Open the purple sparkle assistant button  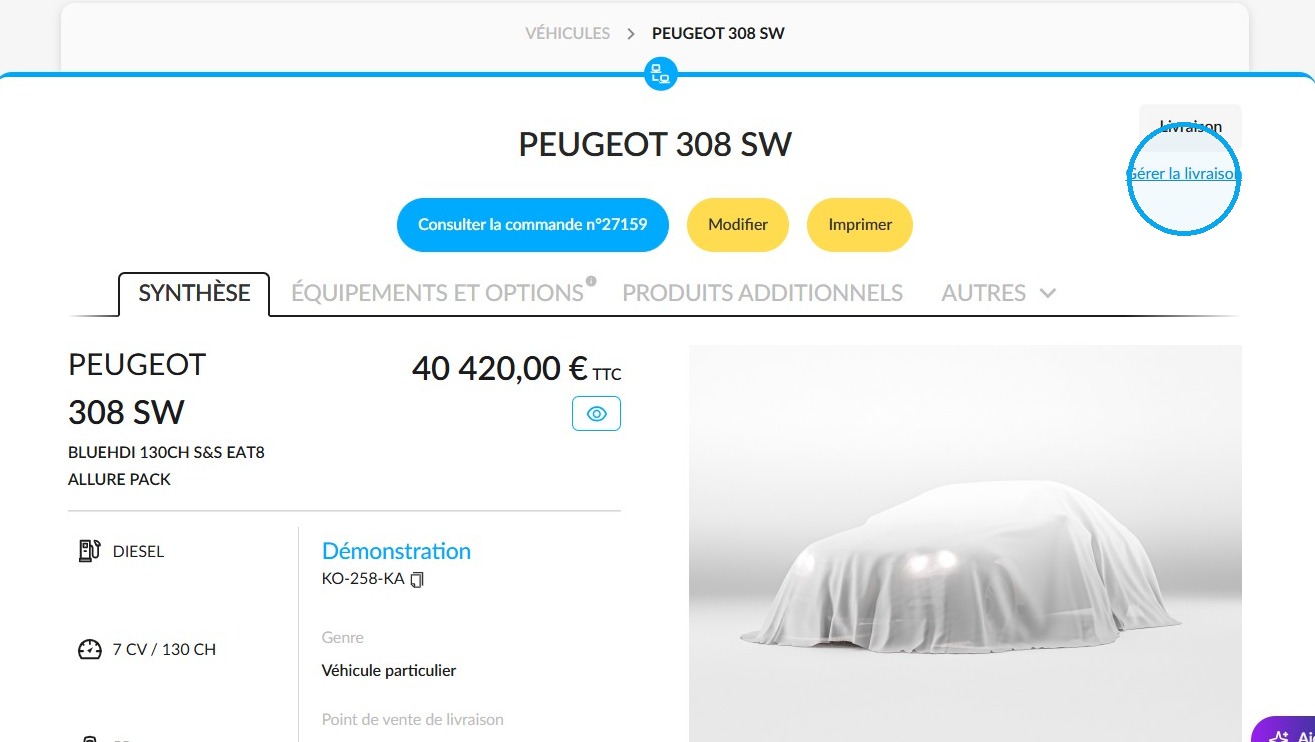tap(1283, 731)
